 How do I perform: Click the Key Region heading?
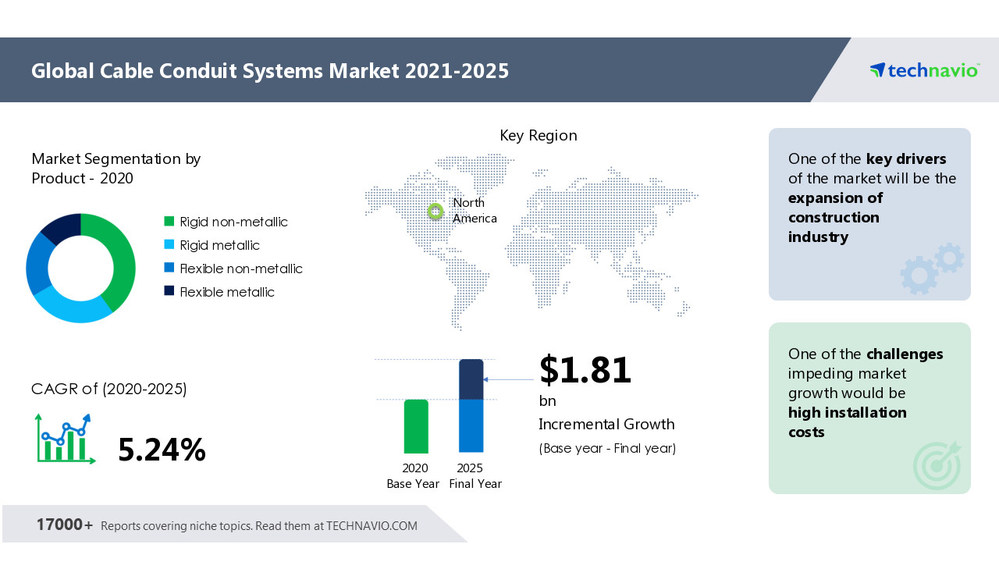pyautogui.click(x=538, y=135)
